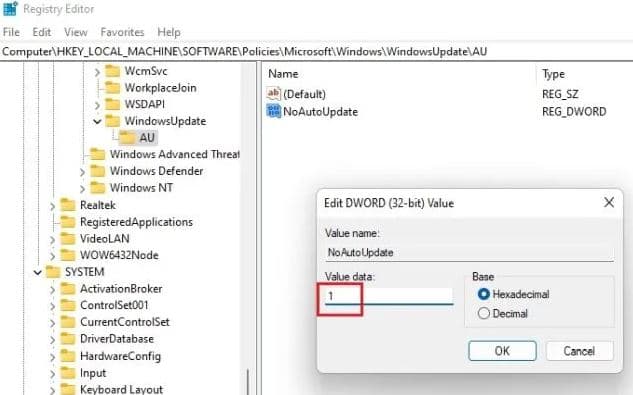Select the Keyboard Layout folder icon

click(68, 389)
